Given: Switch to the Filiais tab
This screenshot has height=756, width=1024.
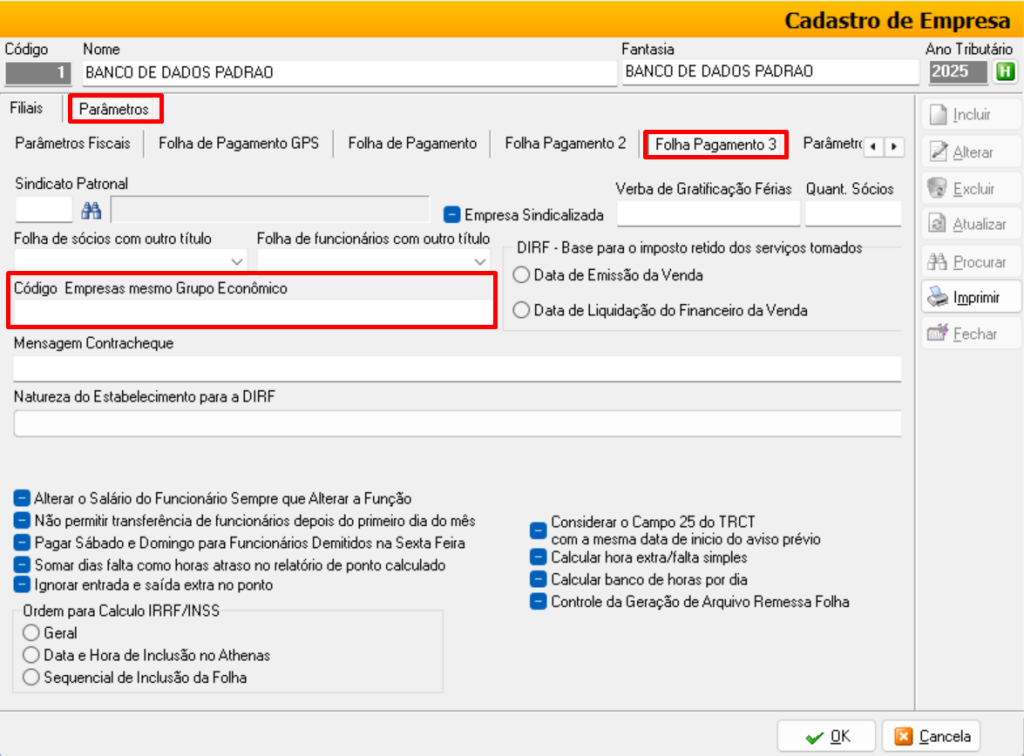Looking at the screenshot, I should (27, 107).
